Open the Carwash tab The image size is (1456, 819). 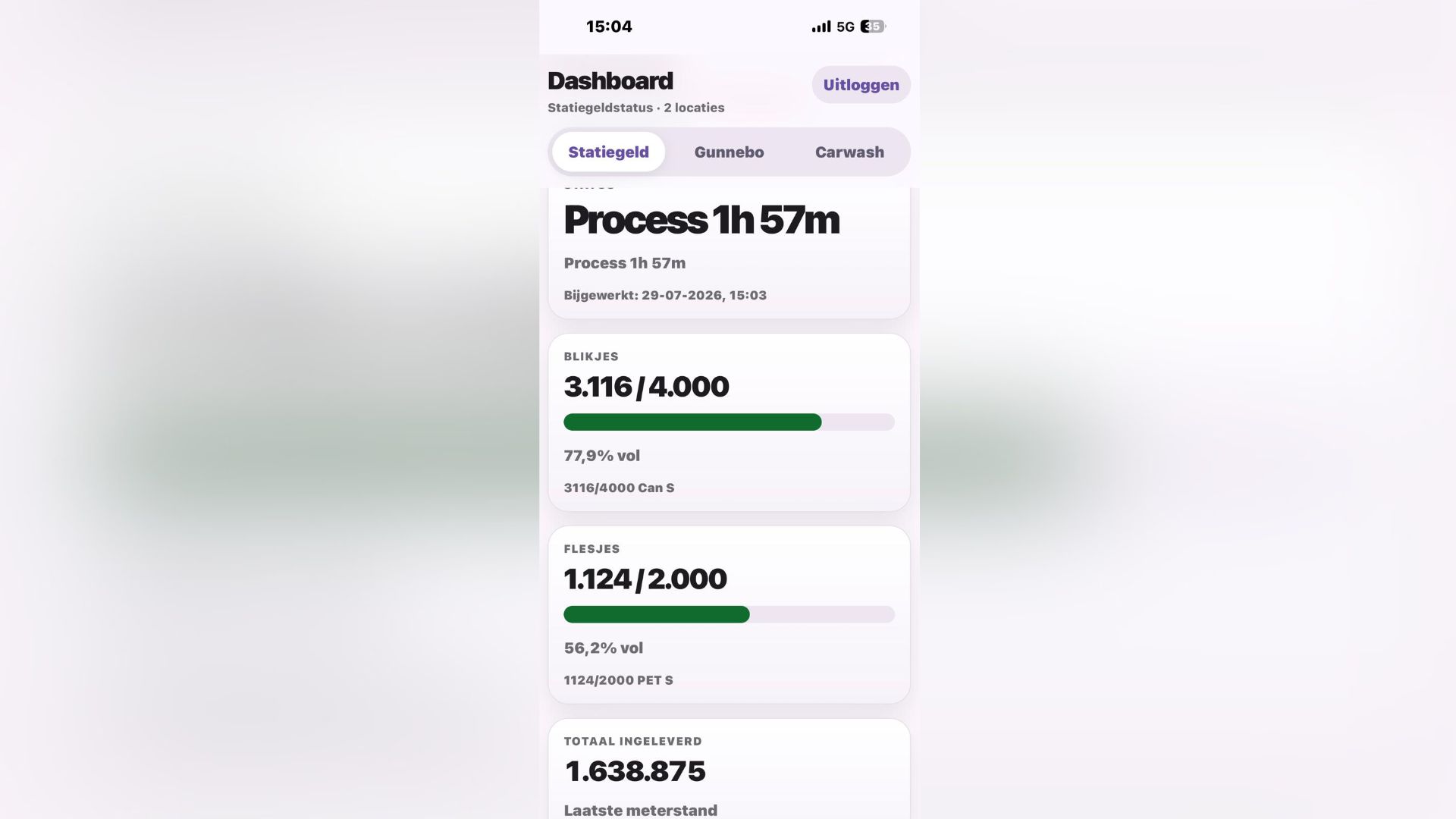(x=849, y=152)
